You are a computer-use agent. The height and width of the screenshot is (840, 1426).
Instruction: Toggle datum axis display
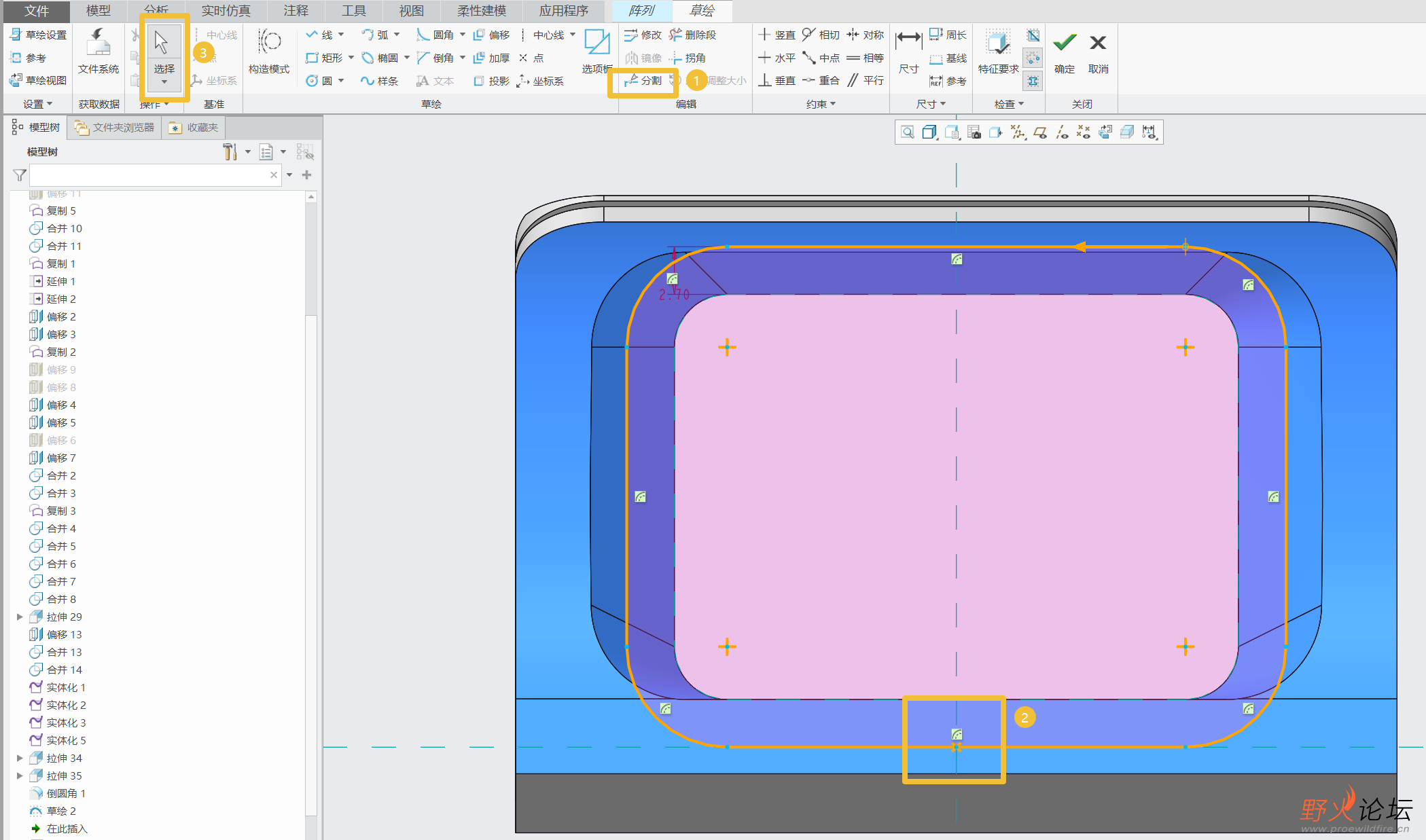(x=1062, y=132)
